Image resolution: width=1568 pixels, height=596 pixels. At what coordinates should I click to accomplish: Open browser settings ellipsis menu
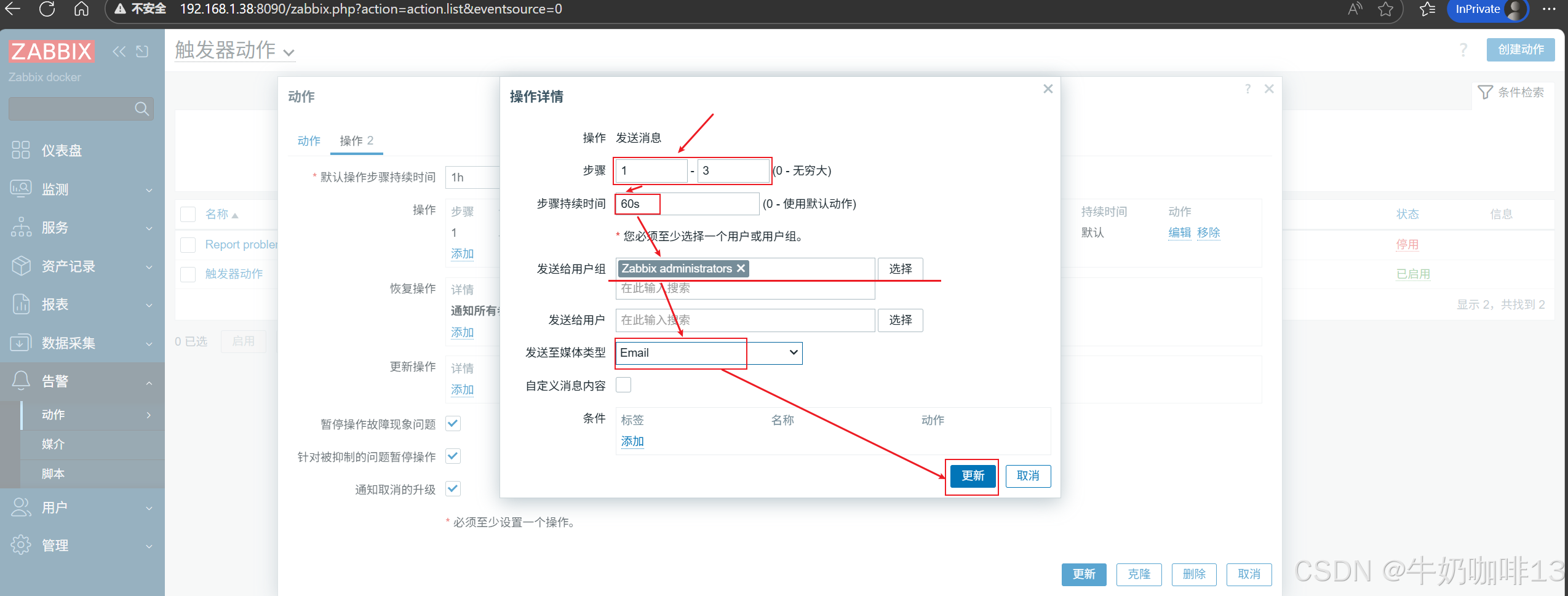(x=1549, y=9)
